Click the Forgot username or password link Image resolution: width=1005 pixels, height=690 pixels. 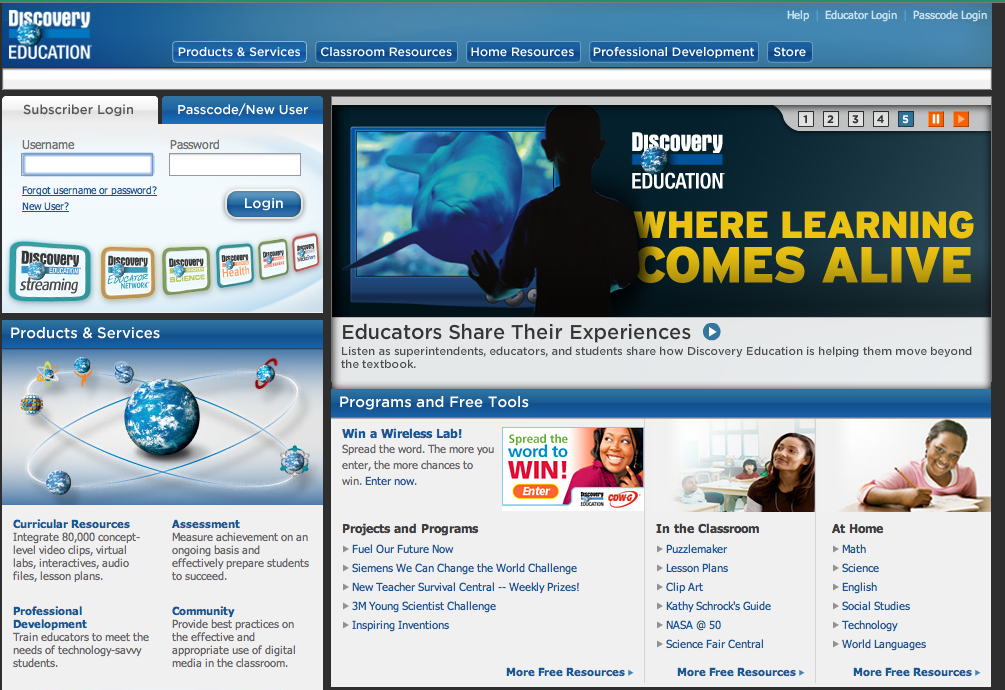[89, 190]
